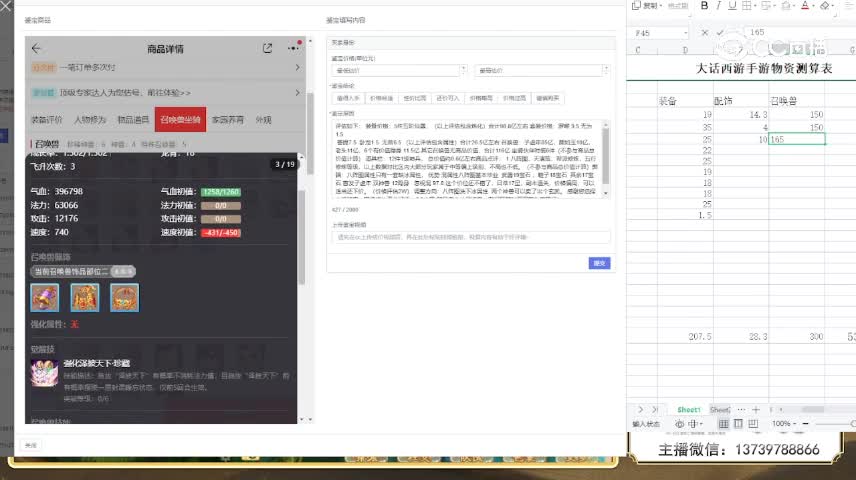Click the maximum appraisal price input

point(539,70)
